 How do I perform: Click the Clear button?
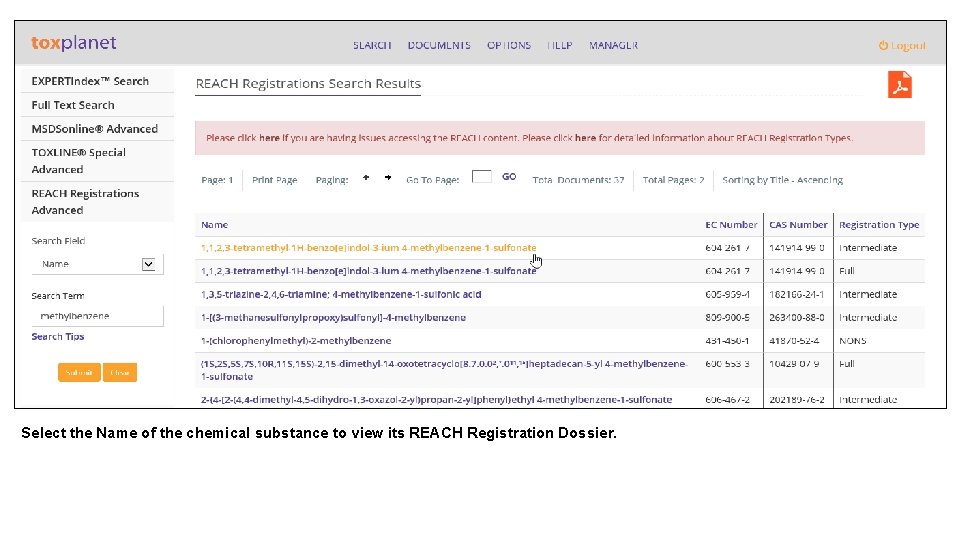120,372
